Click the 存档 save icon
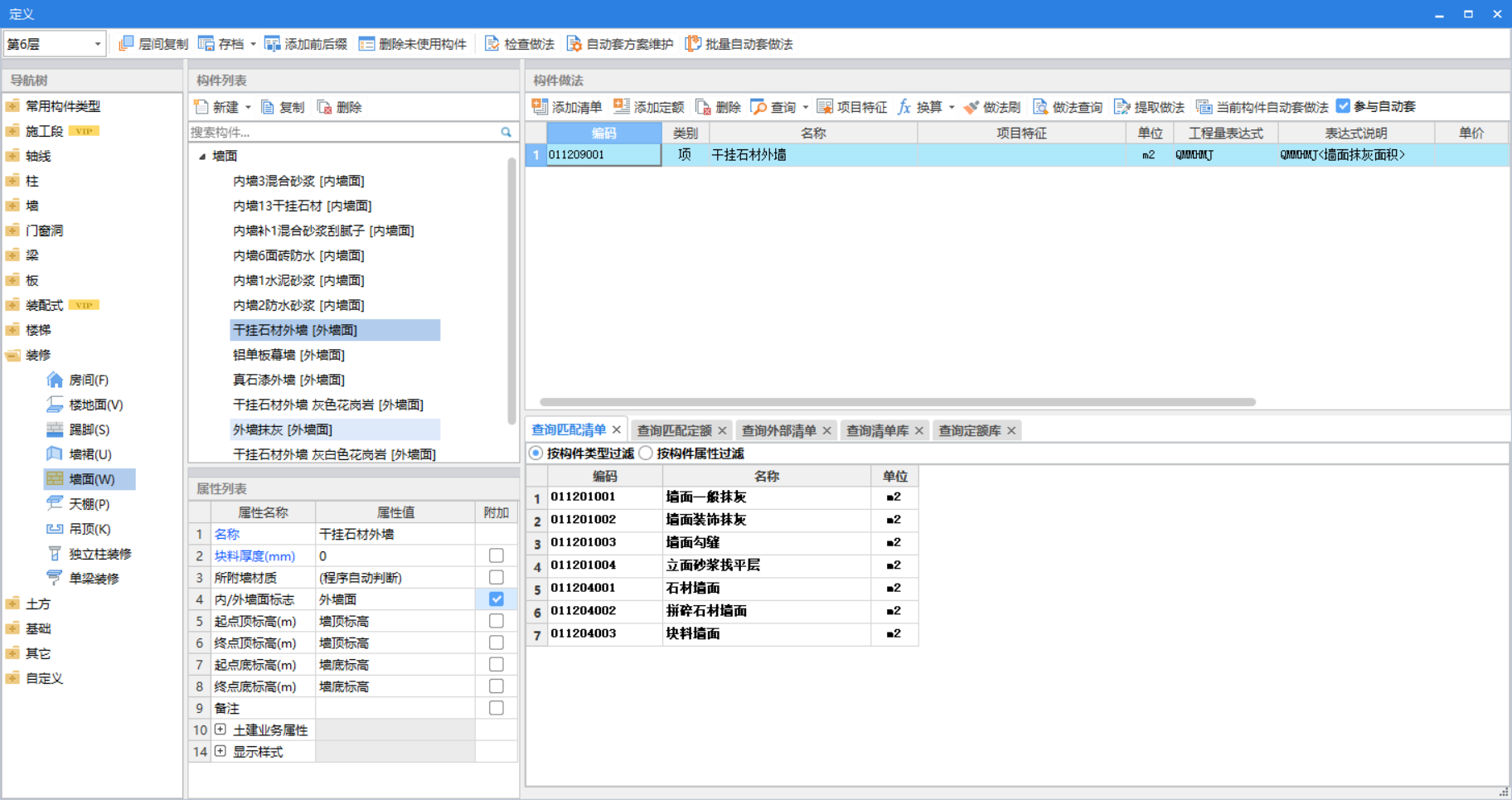Image resolution: width=1512 pixels, height=800 pixels. point(206,44)
